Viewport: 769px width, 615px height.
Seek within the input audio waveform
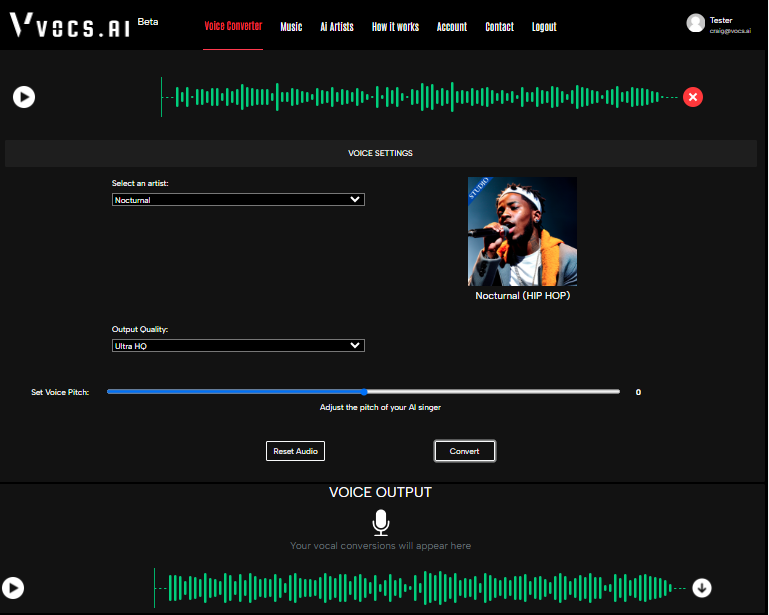coord(420,97)
